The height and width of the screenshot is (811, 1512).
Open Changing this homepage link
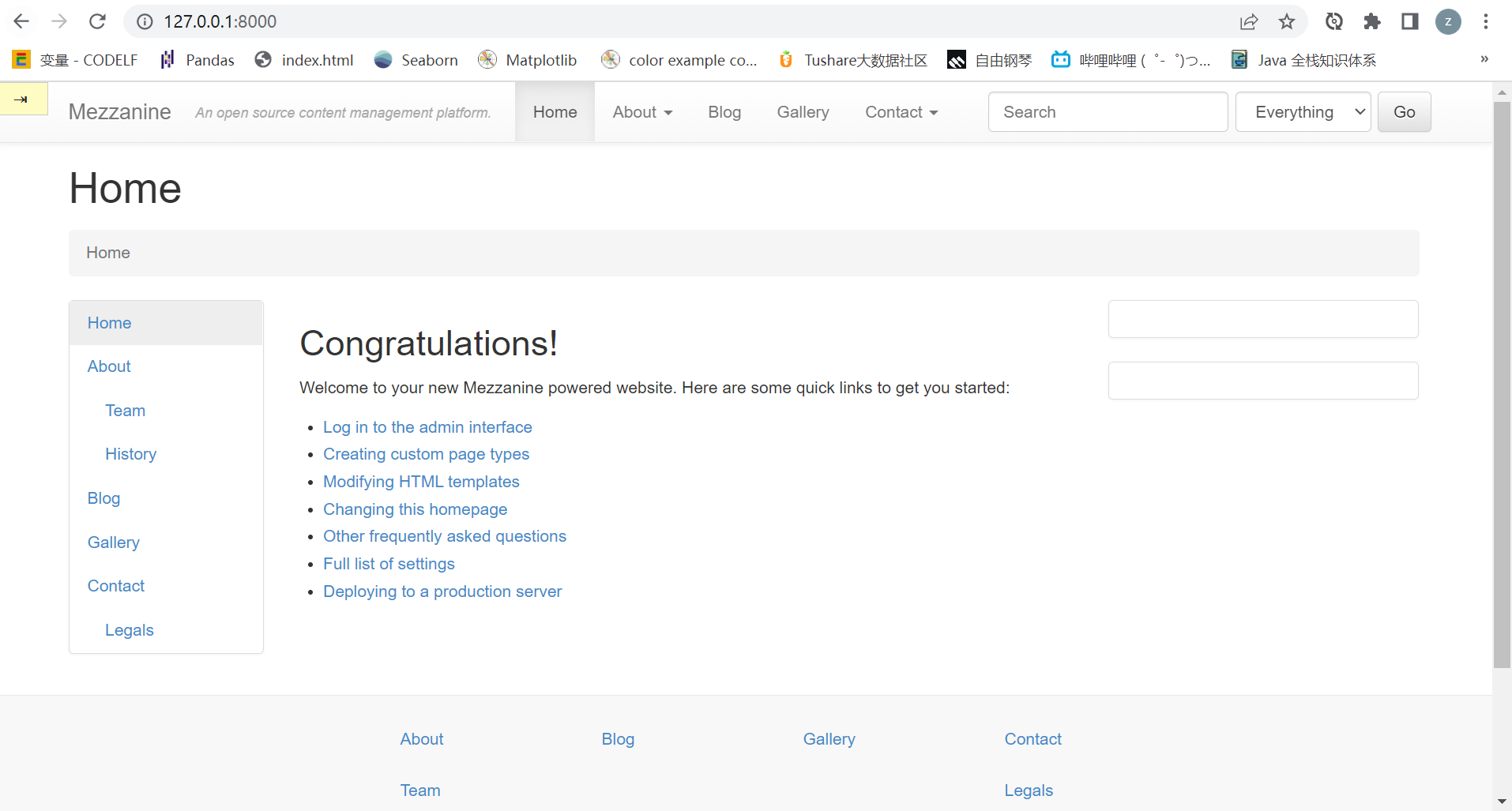coord(415,509)
